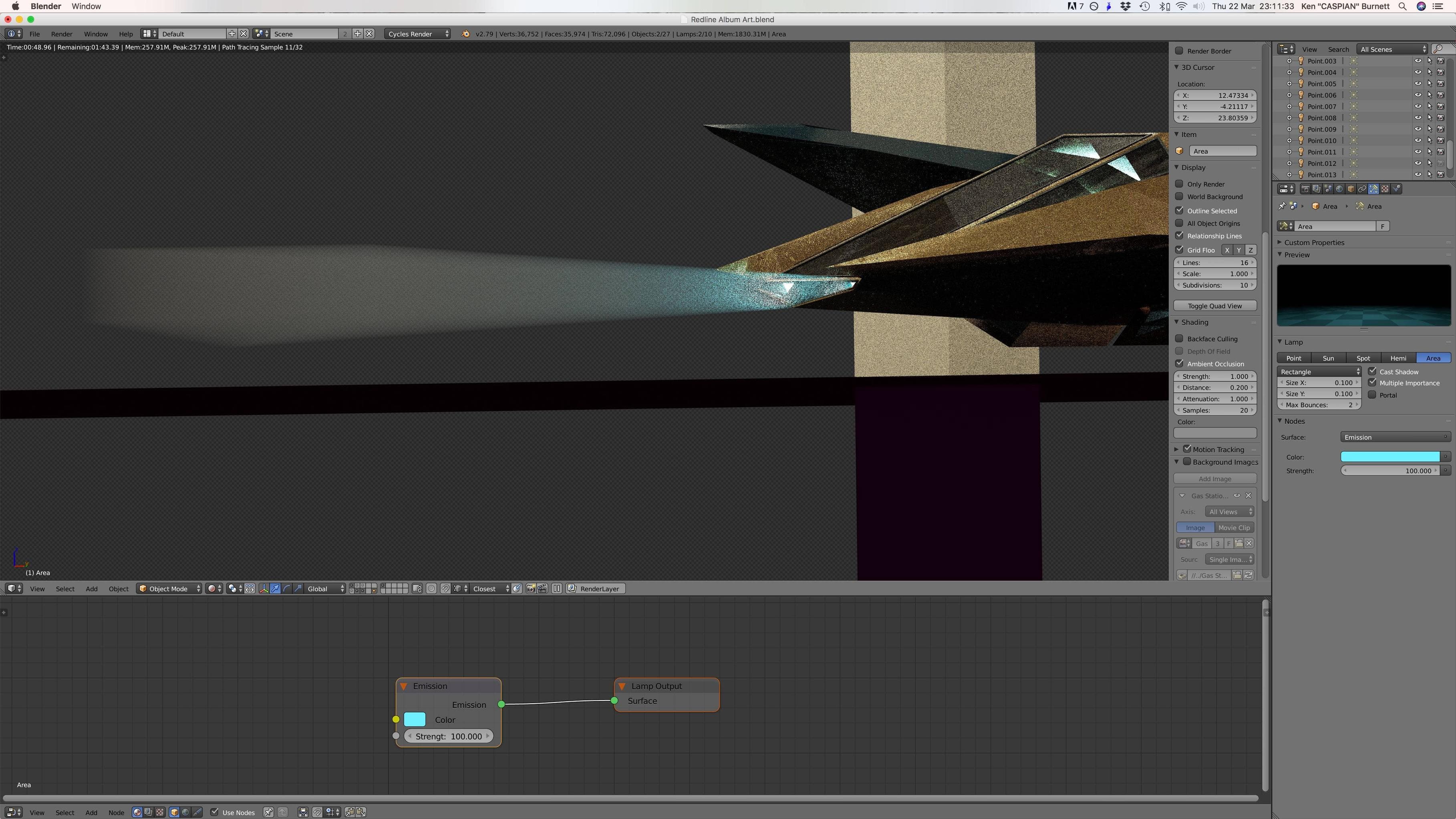
Task: Click the Item name field Area
Action: tap(1222, 151)
